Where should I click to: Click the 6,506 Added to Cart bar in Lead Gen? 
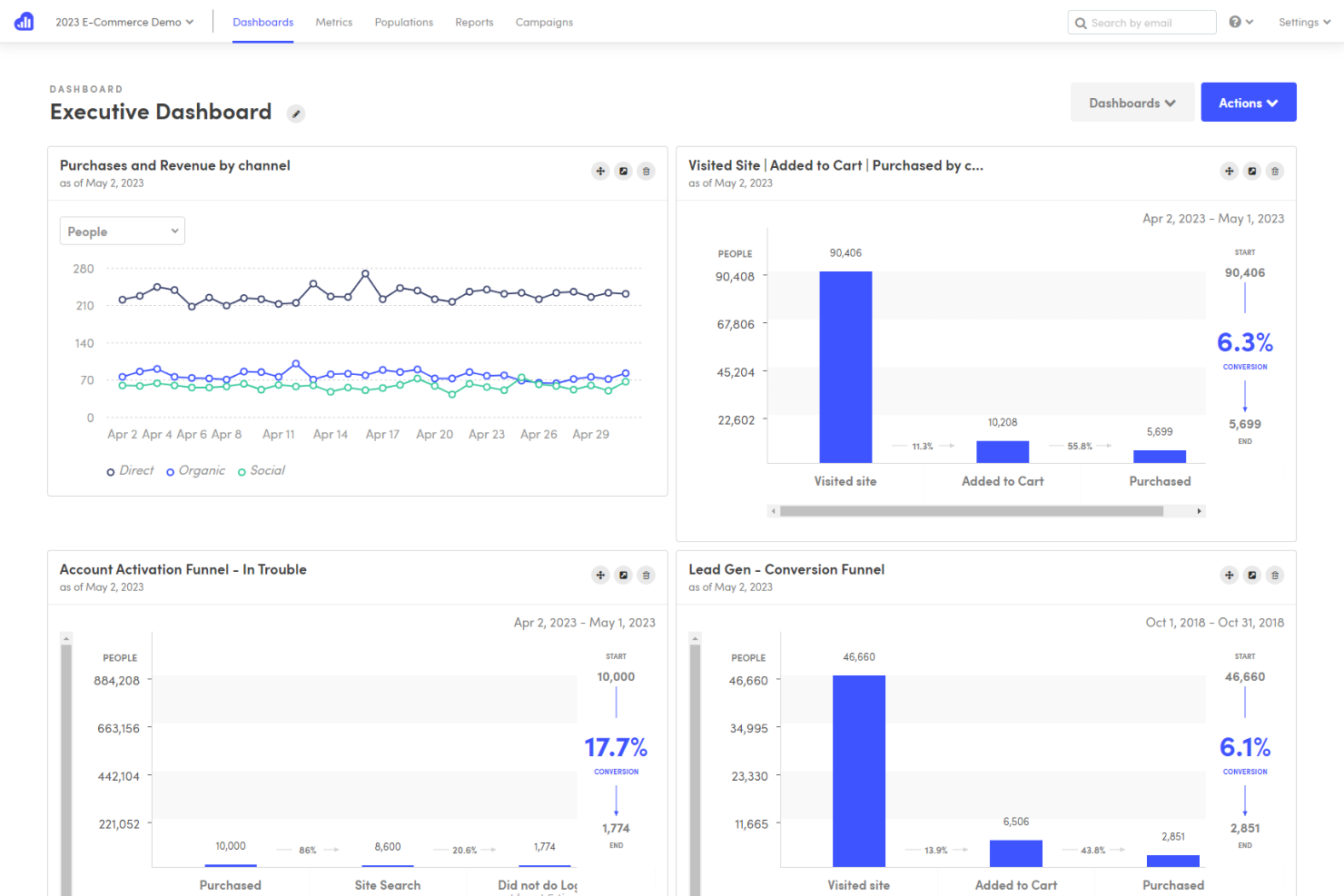[x=1016, y=853]
